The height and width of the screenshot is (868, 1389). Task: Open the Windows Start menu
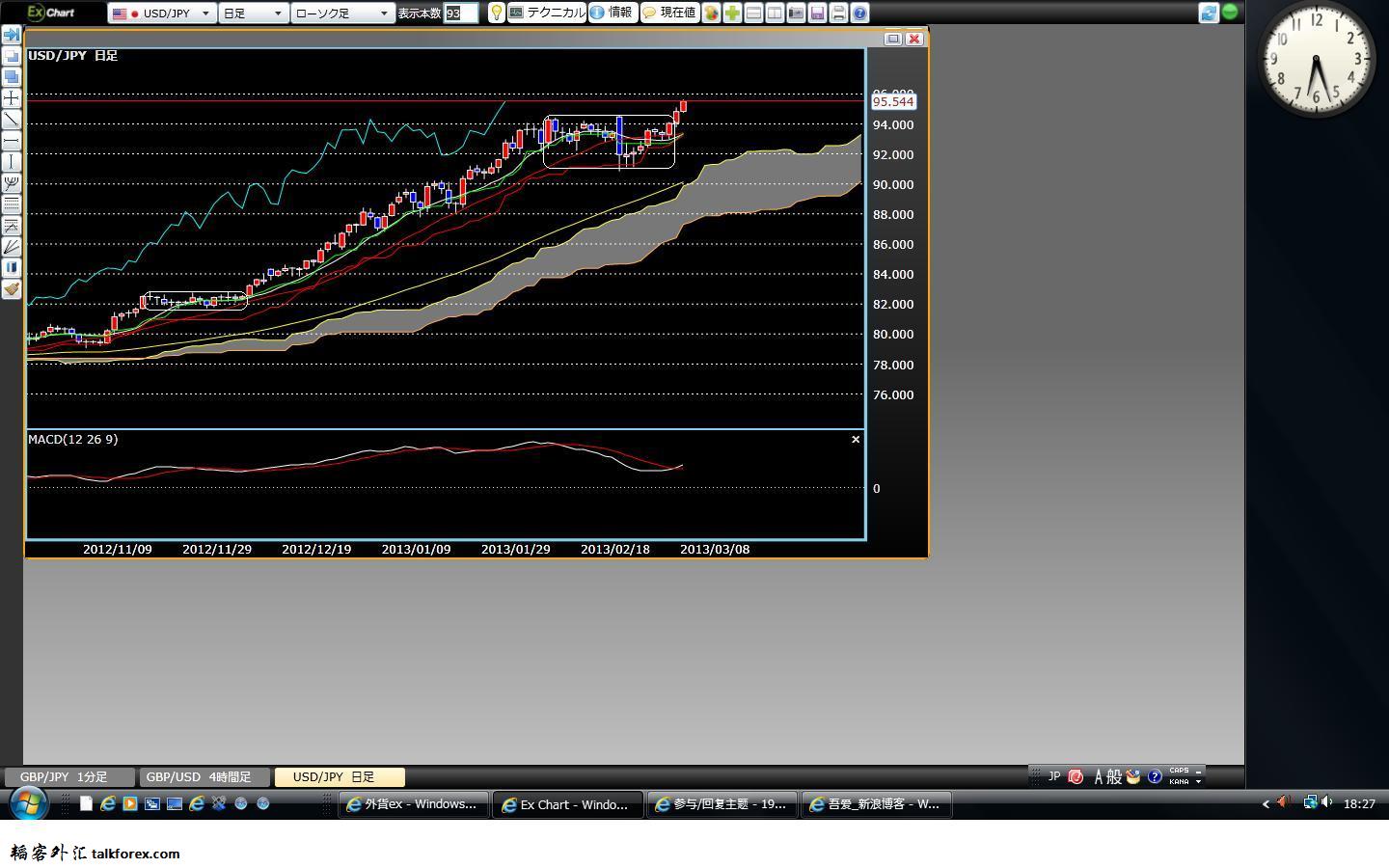point(28,802)
